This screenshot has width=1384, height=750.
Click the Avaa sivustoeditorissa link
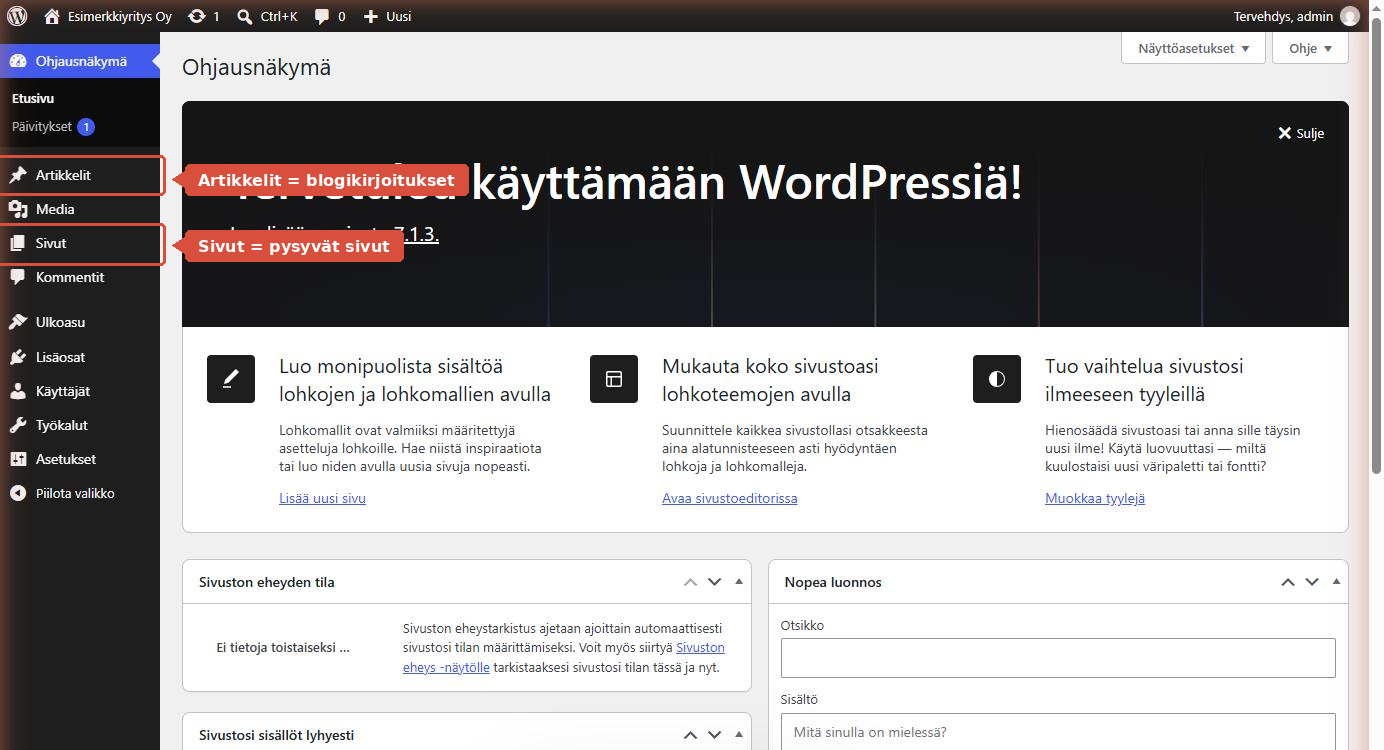click(729, 498)
